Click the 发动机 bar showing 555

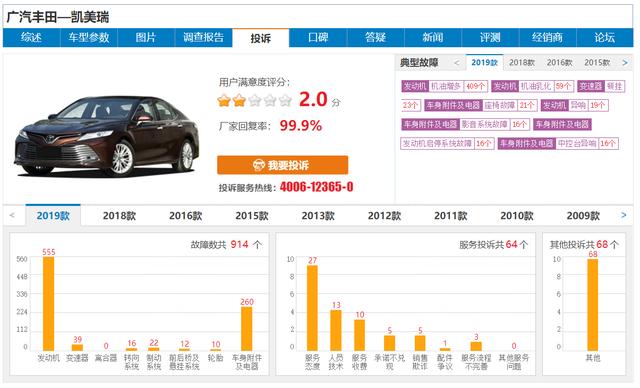click(x=49, y=304)
